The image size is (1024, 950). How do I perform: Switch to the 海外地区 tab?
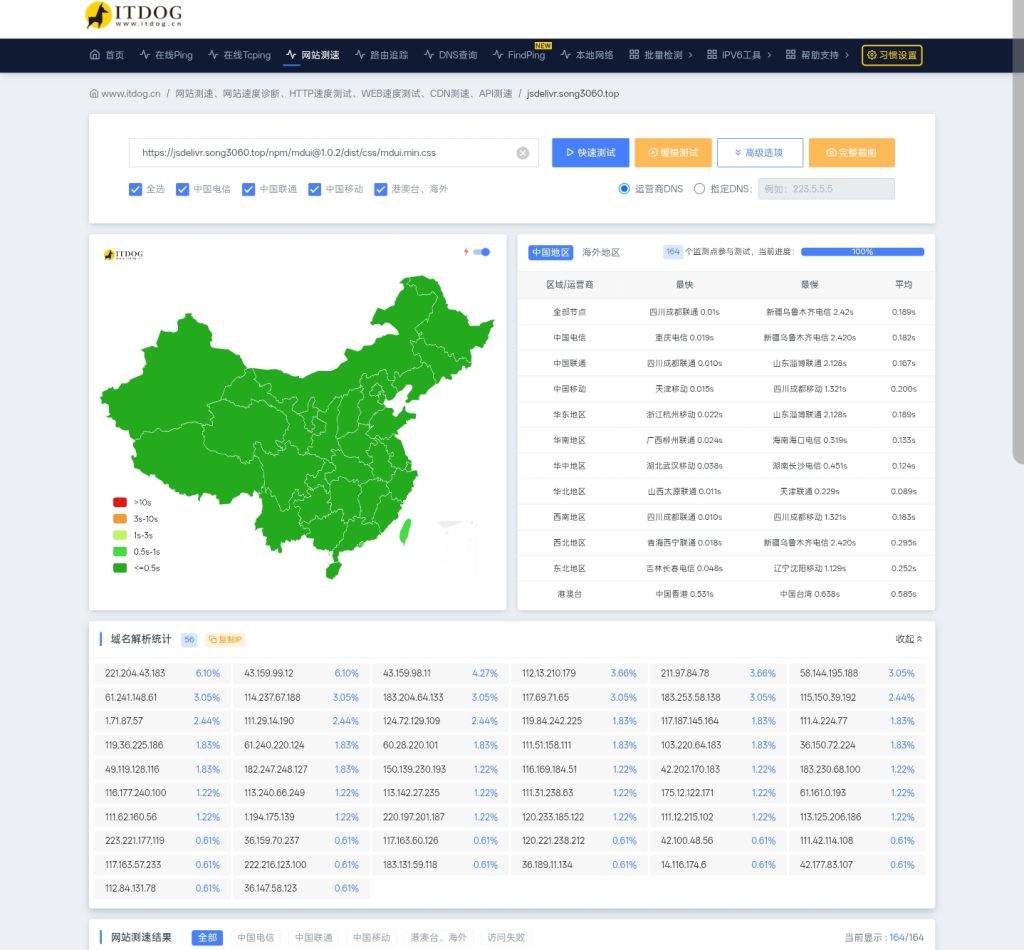(601, 252)
